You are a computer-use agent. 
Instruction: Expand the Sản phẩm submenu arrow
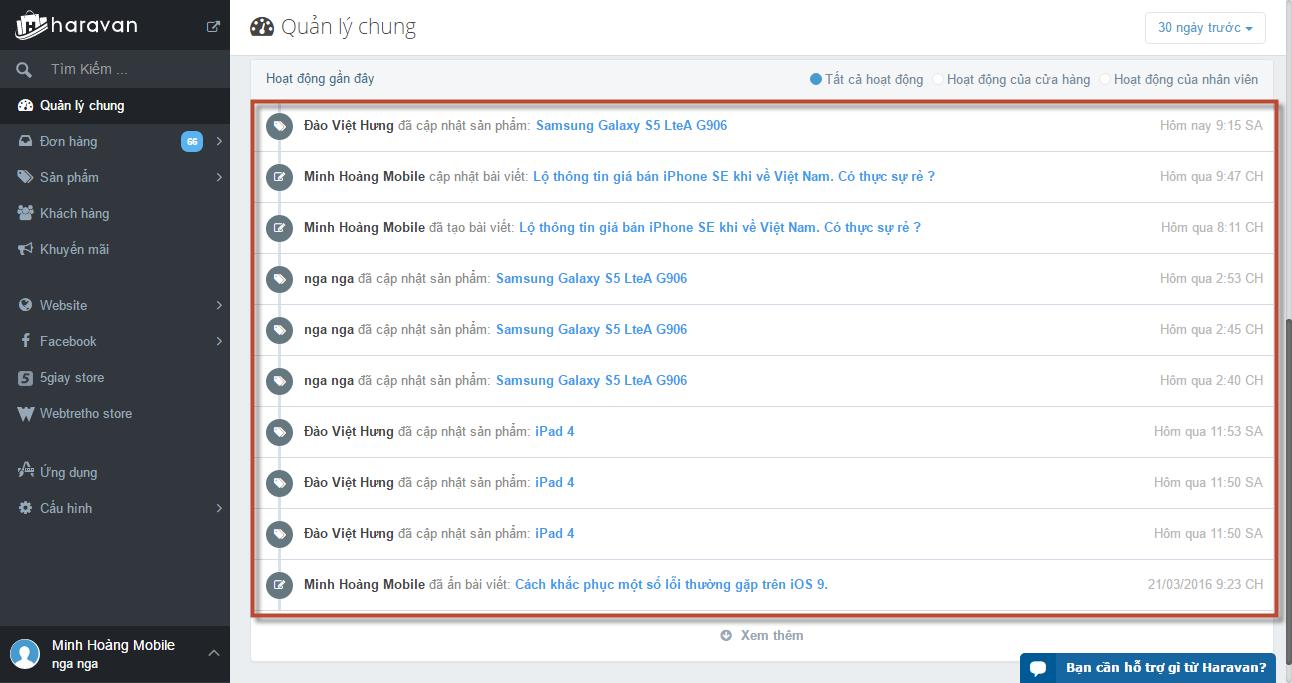[x=219, y=177]
